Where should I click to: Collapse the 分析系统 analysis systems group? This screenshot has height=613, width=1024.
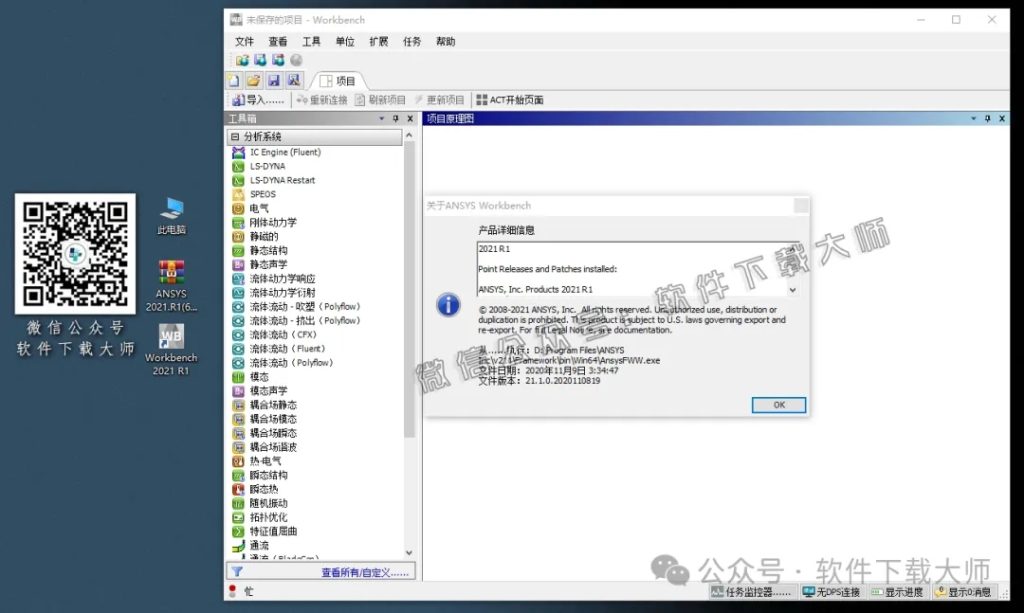pyautogui.click(x=237, y=134)
